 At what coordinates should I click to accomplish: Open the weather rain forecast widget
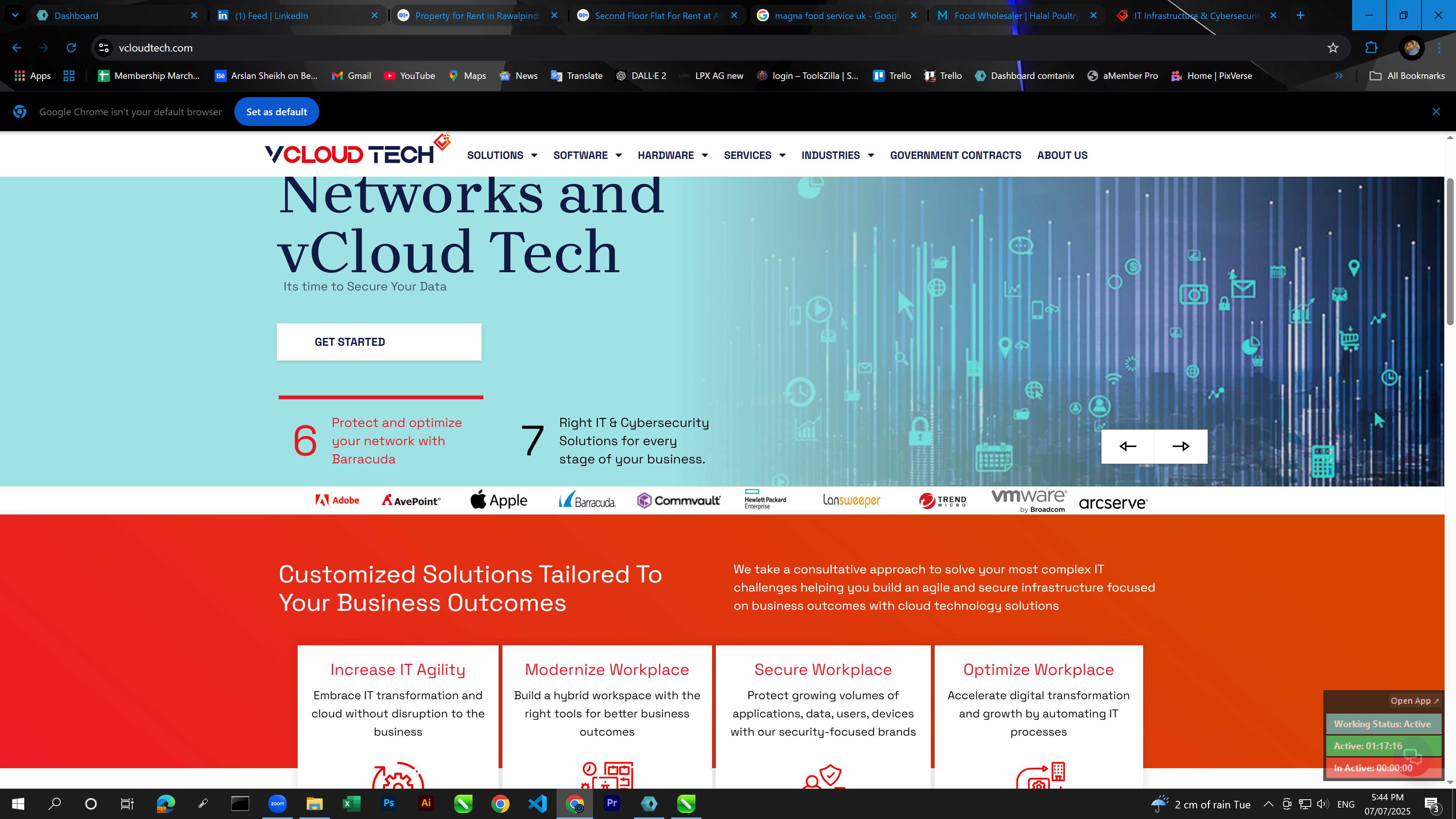pyautogui.click(x=1200, y=804)
